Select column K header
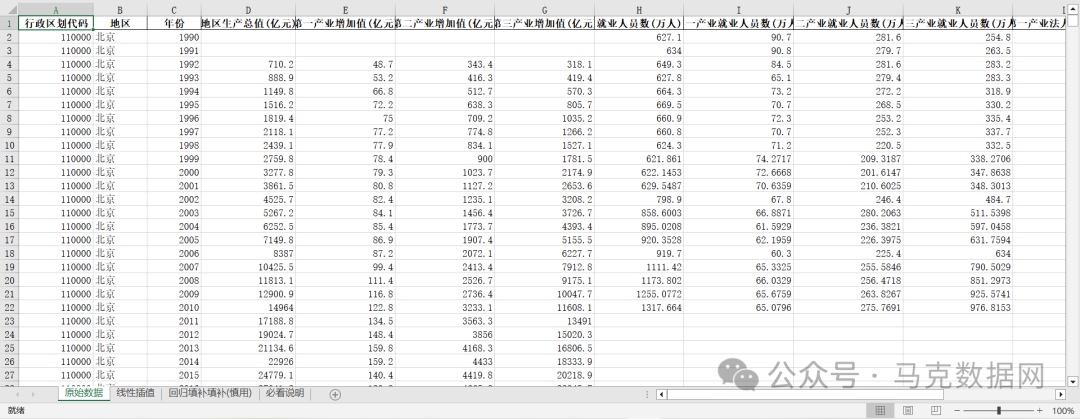The image size is (1080, 419). tap(958, 9)
